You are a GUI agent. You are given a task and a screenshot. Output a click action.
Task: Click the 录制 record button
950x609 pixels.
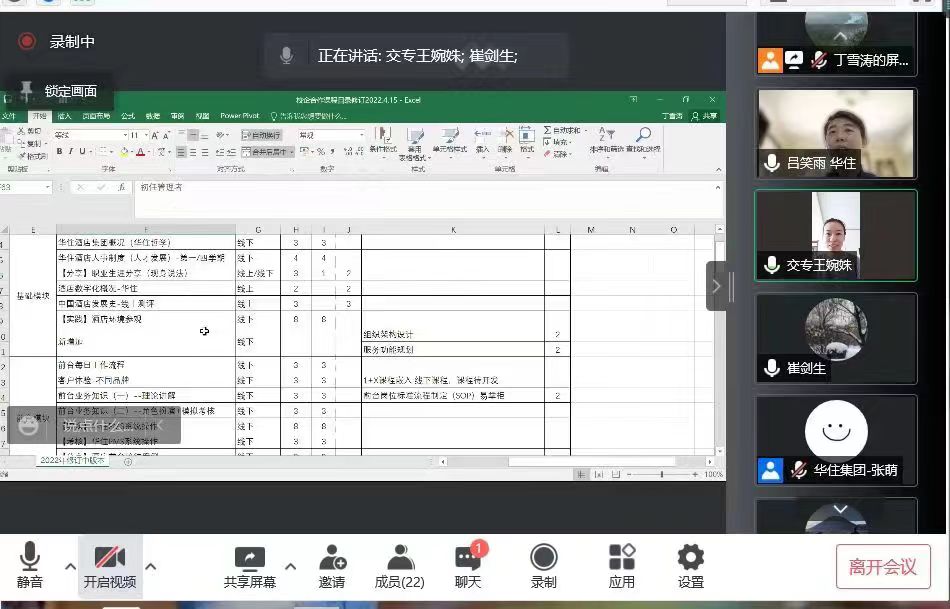point(543,565)
